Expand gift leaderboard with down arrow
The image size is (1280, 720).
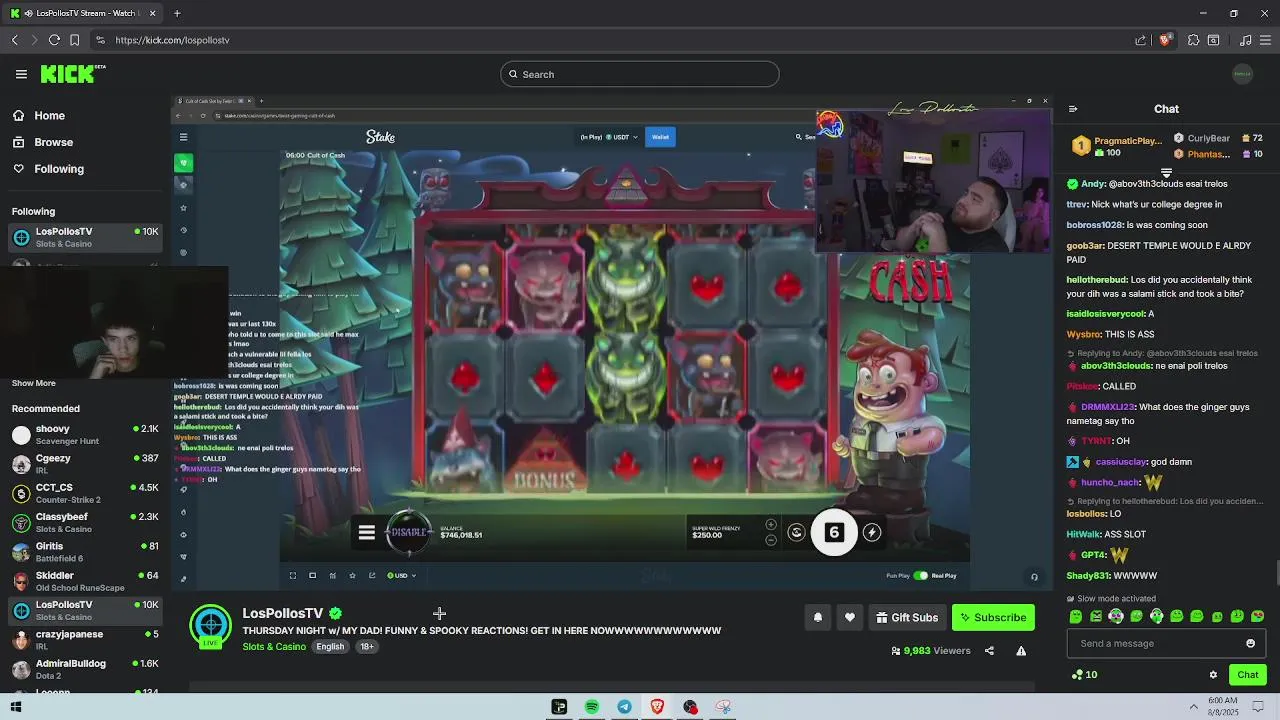click(x=1166, y=173)
